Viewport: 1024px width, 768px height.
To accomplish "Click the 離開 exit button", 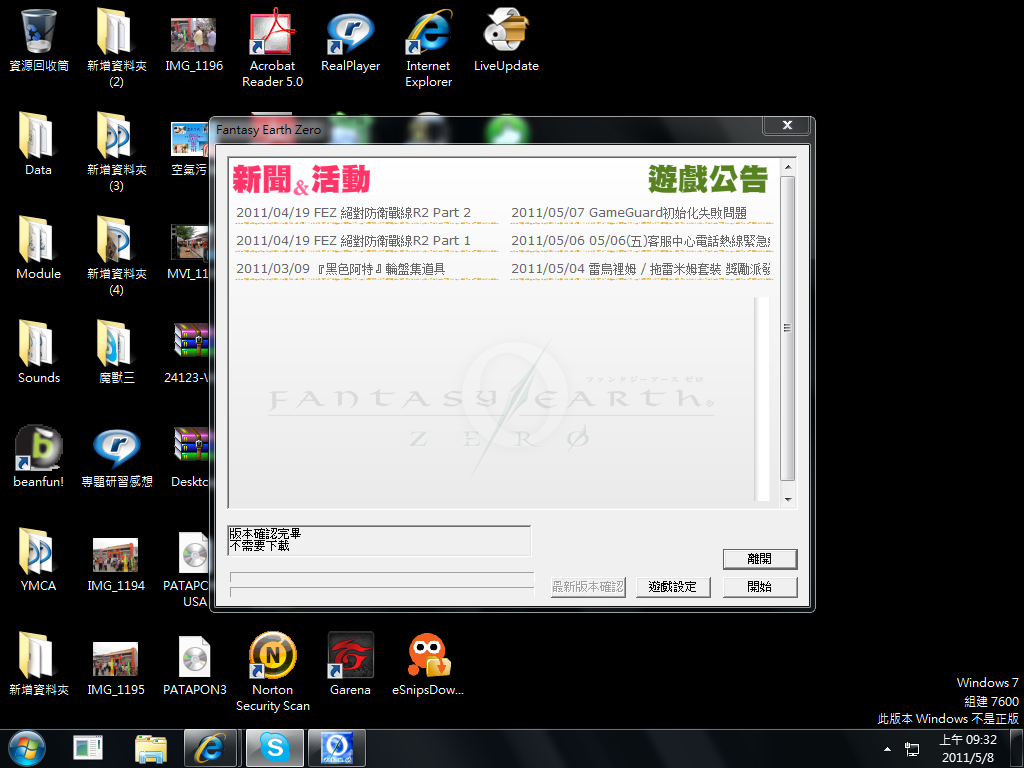I will 760,558.
